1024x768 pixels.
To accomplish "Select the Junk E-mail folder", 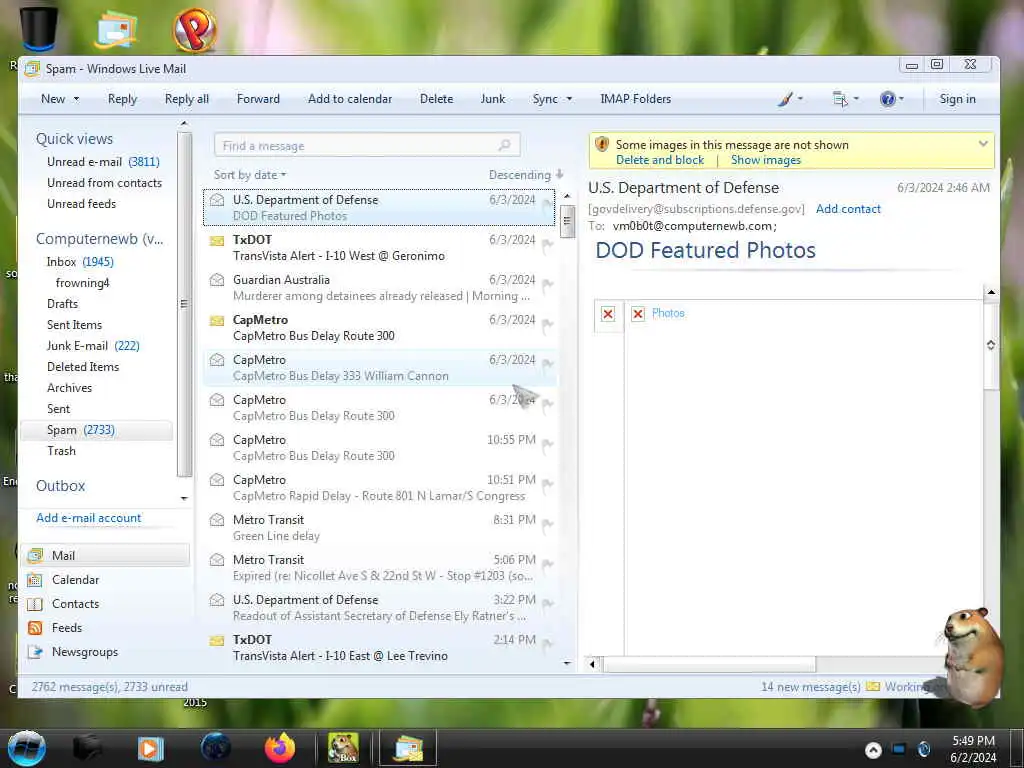I will point(93,346).
